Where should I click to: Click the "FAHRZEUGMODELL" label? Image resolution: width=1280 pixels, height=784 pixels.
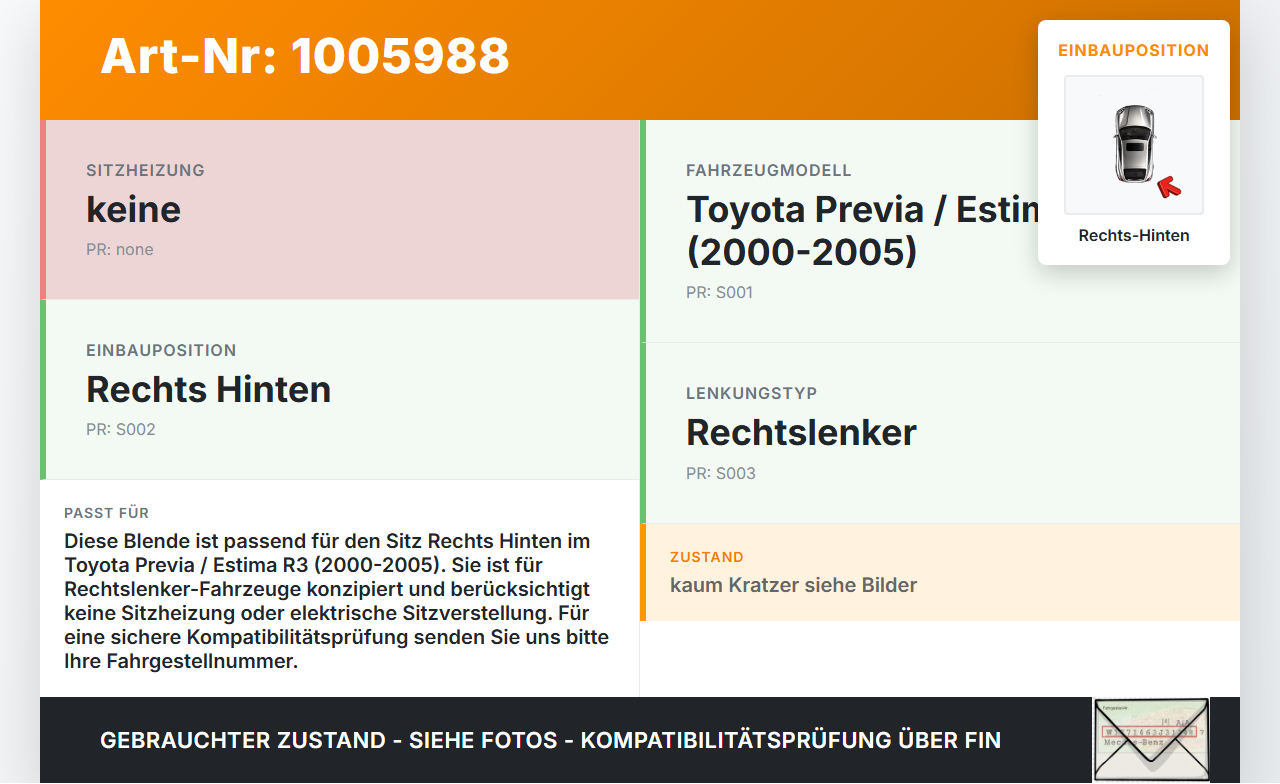click(769, 171)
